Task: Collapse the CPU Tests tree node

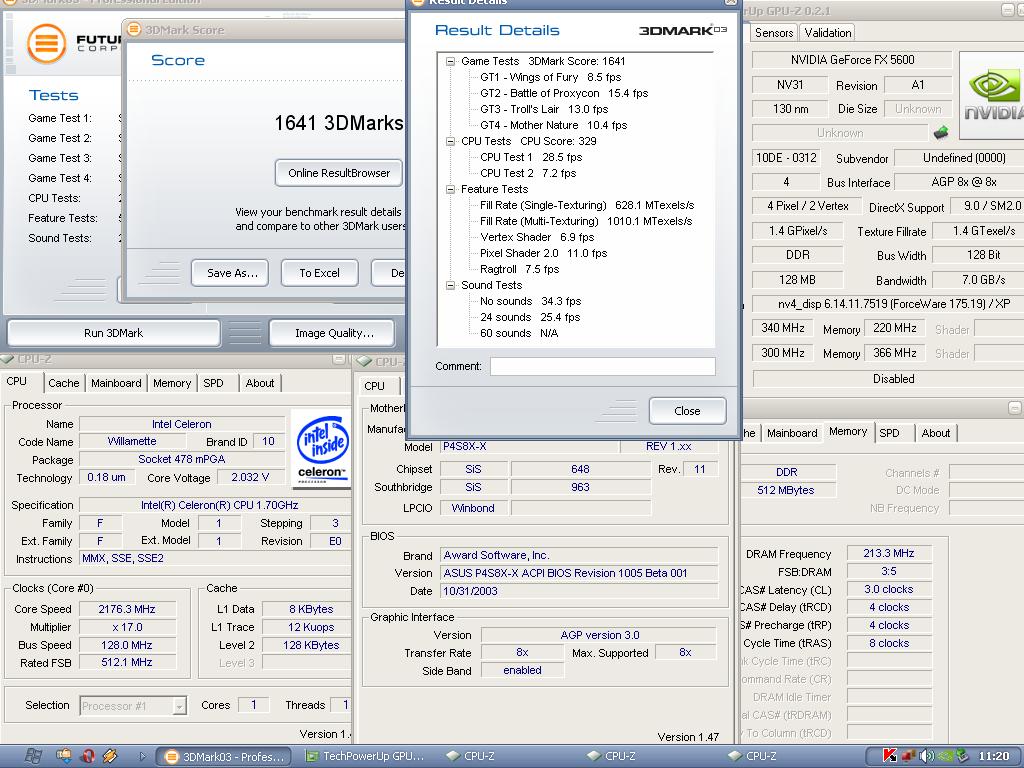Action: (x=450, y=141)
